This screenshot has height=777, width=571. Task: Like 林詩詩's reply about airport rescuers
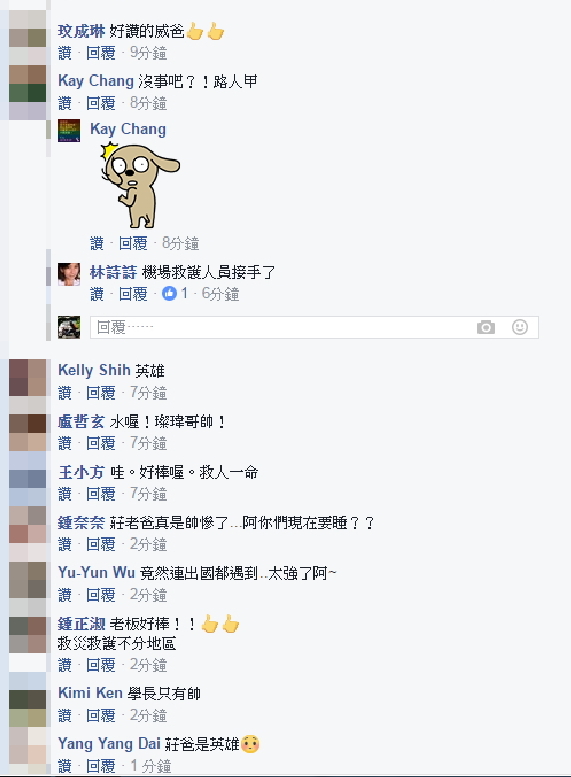click(97, 294)
